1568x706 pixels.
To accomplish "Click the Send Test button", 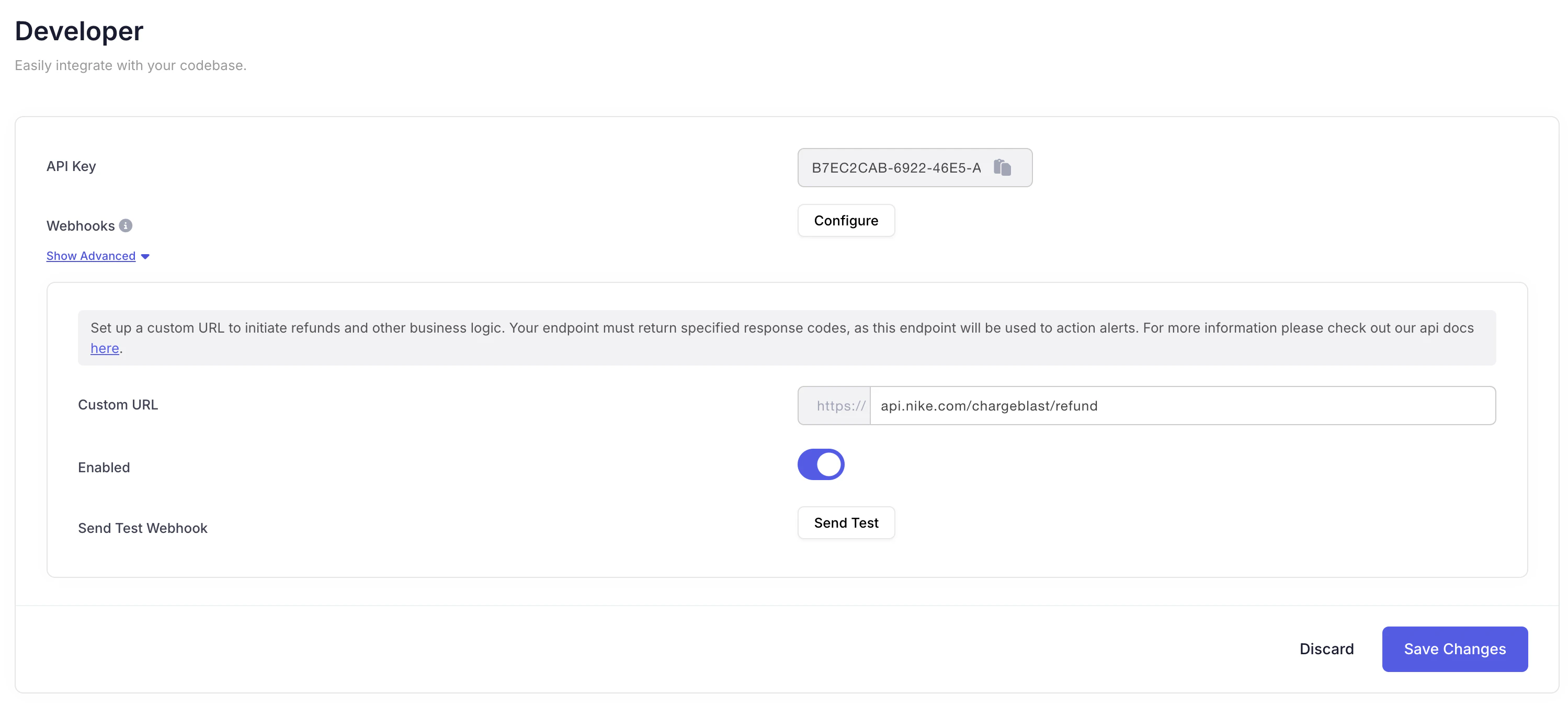I will click(846, 523).
